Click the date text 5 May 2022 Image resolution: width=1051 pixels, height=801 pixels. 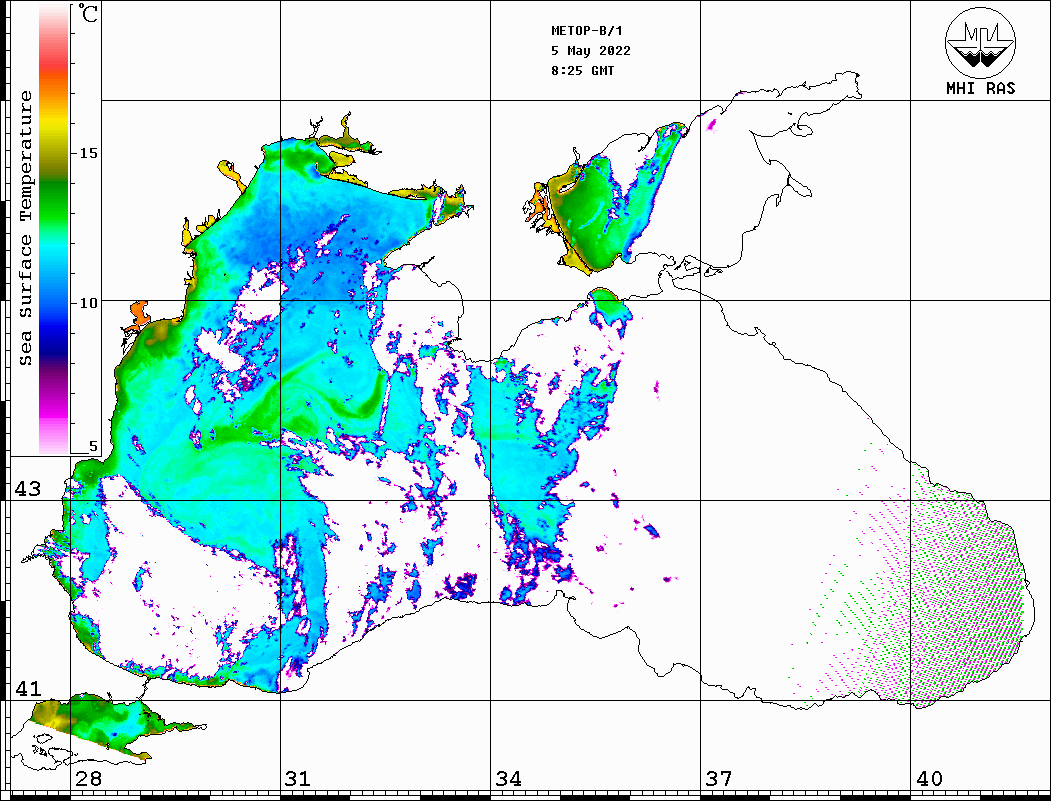[x=591, y=51]
